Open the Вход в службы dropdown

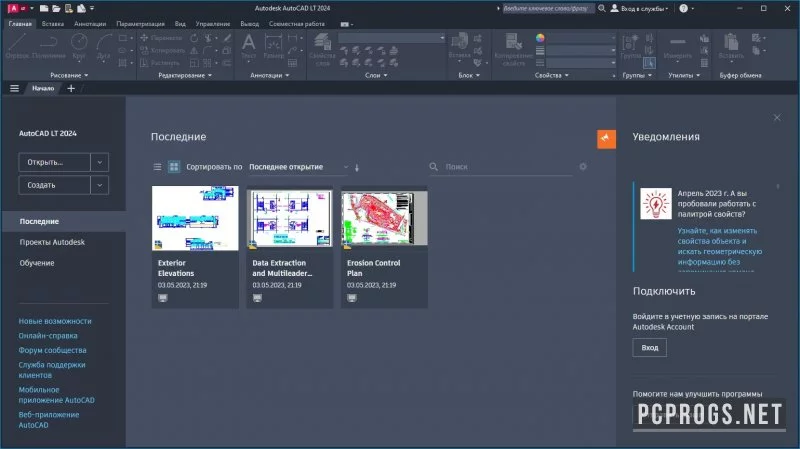coord(639,8)
